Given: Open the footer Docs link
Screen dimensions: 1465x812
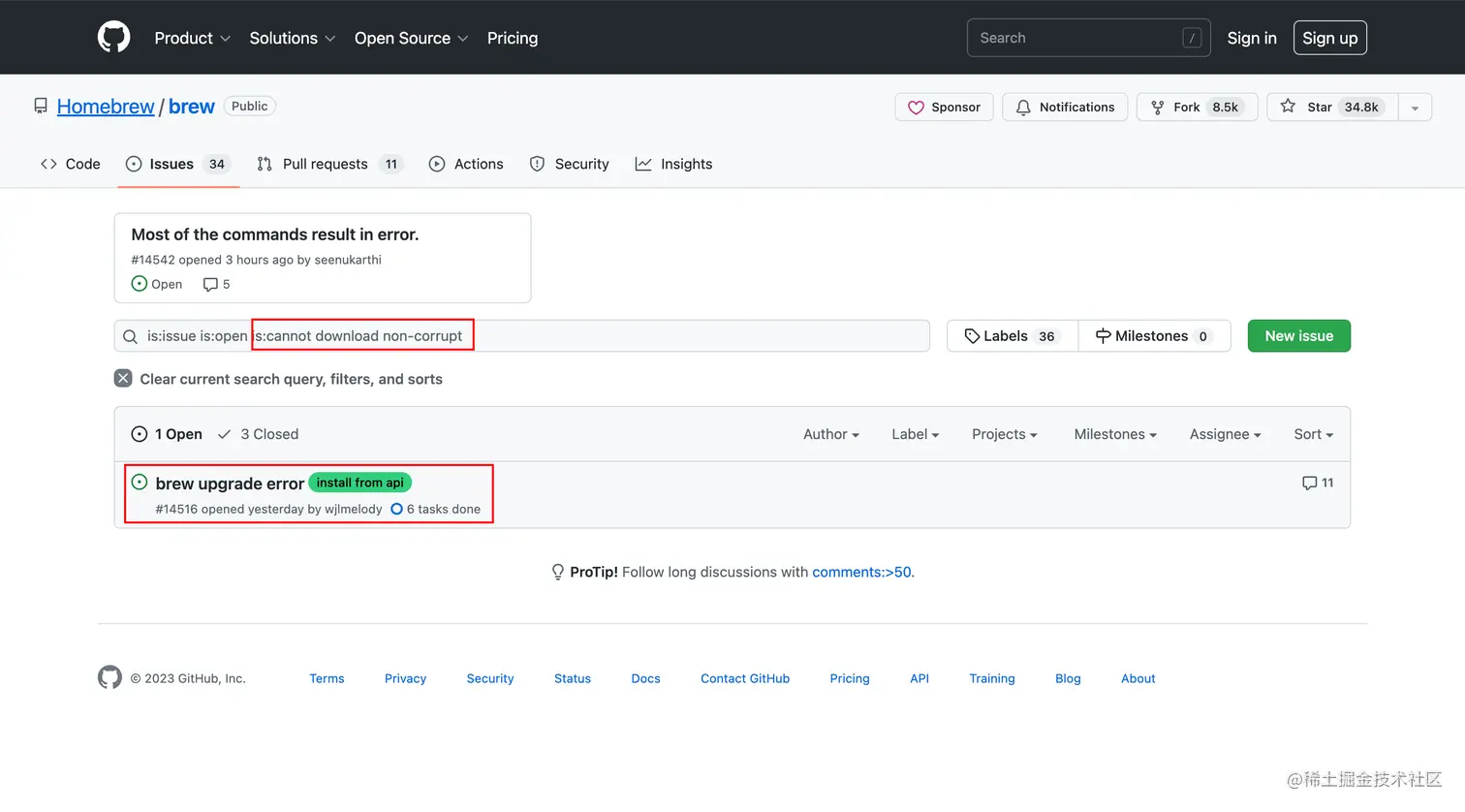Looking at the screenshot, I should point(645,678).
